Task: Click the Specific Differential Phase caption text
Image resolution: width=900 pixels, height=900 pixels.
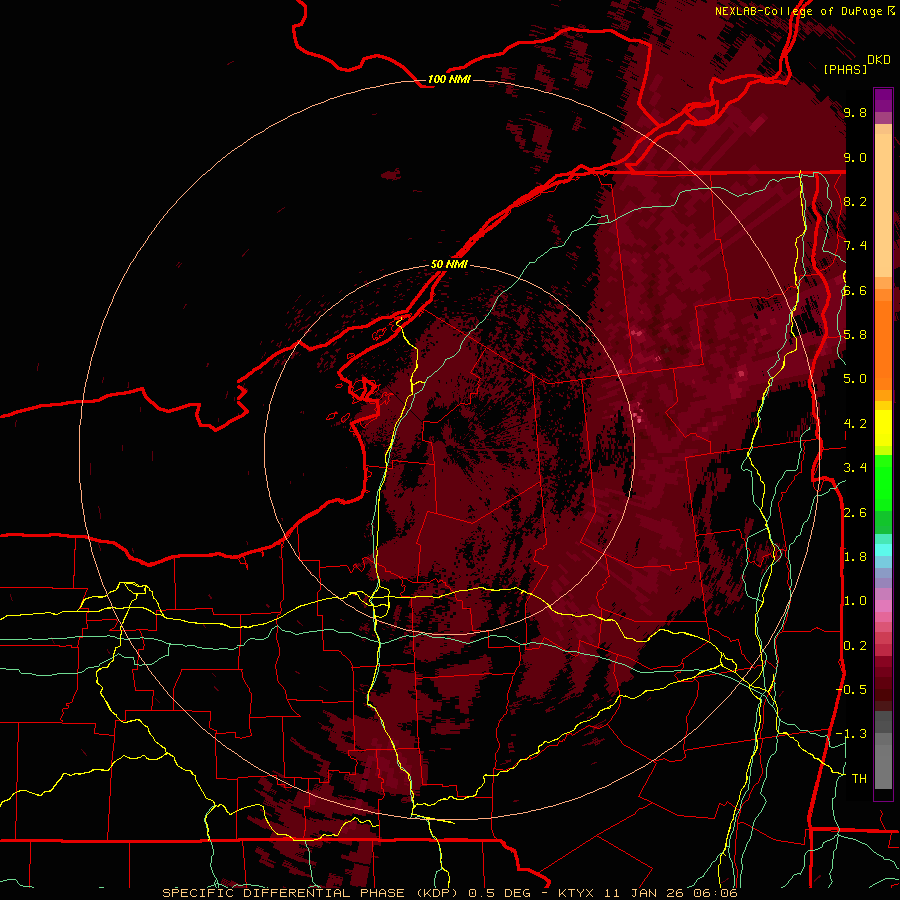Action: click(450, 893)
